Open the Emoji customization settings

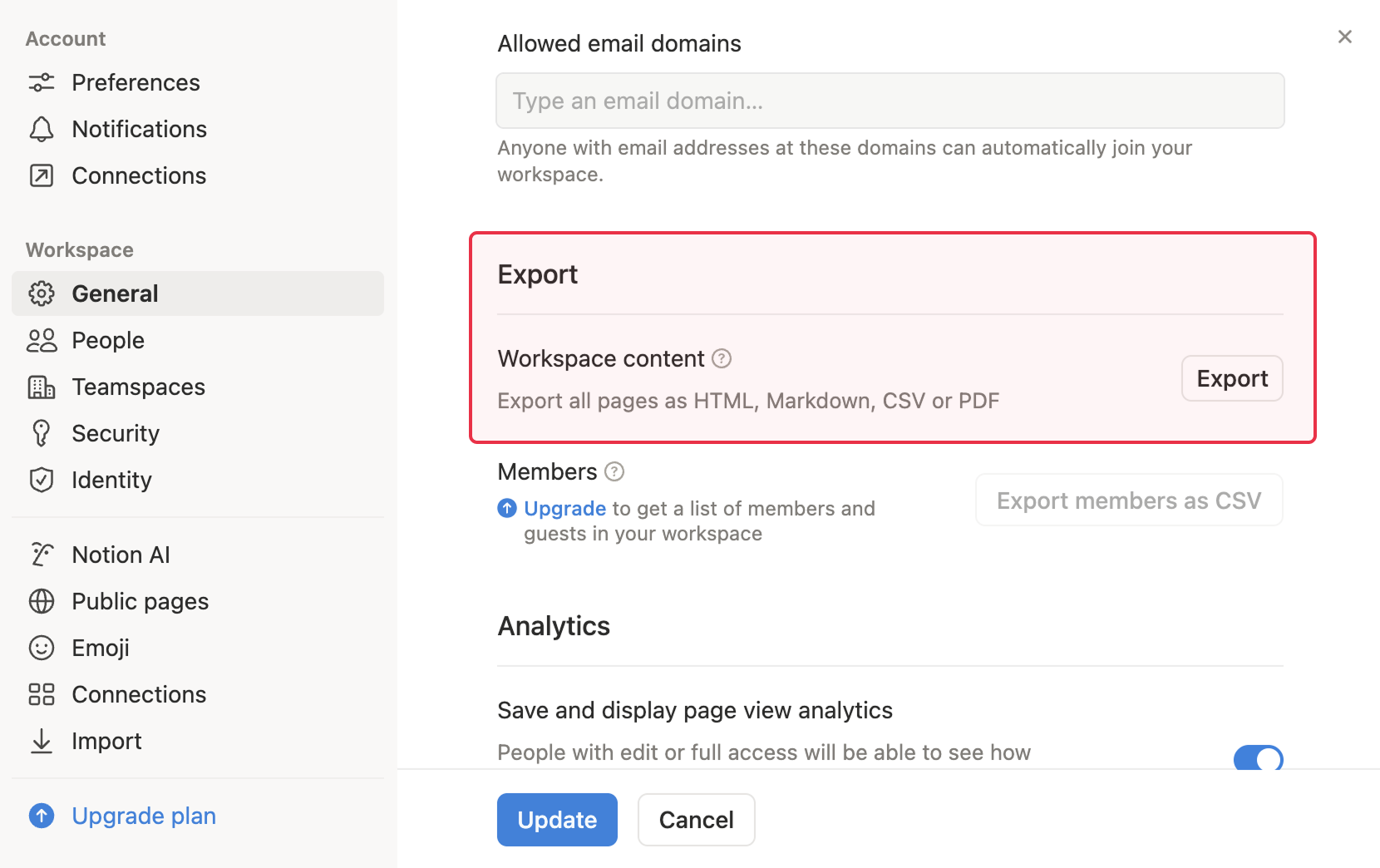100,647
